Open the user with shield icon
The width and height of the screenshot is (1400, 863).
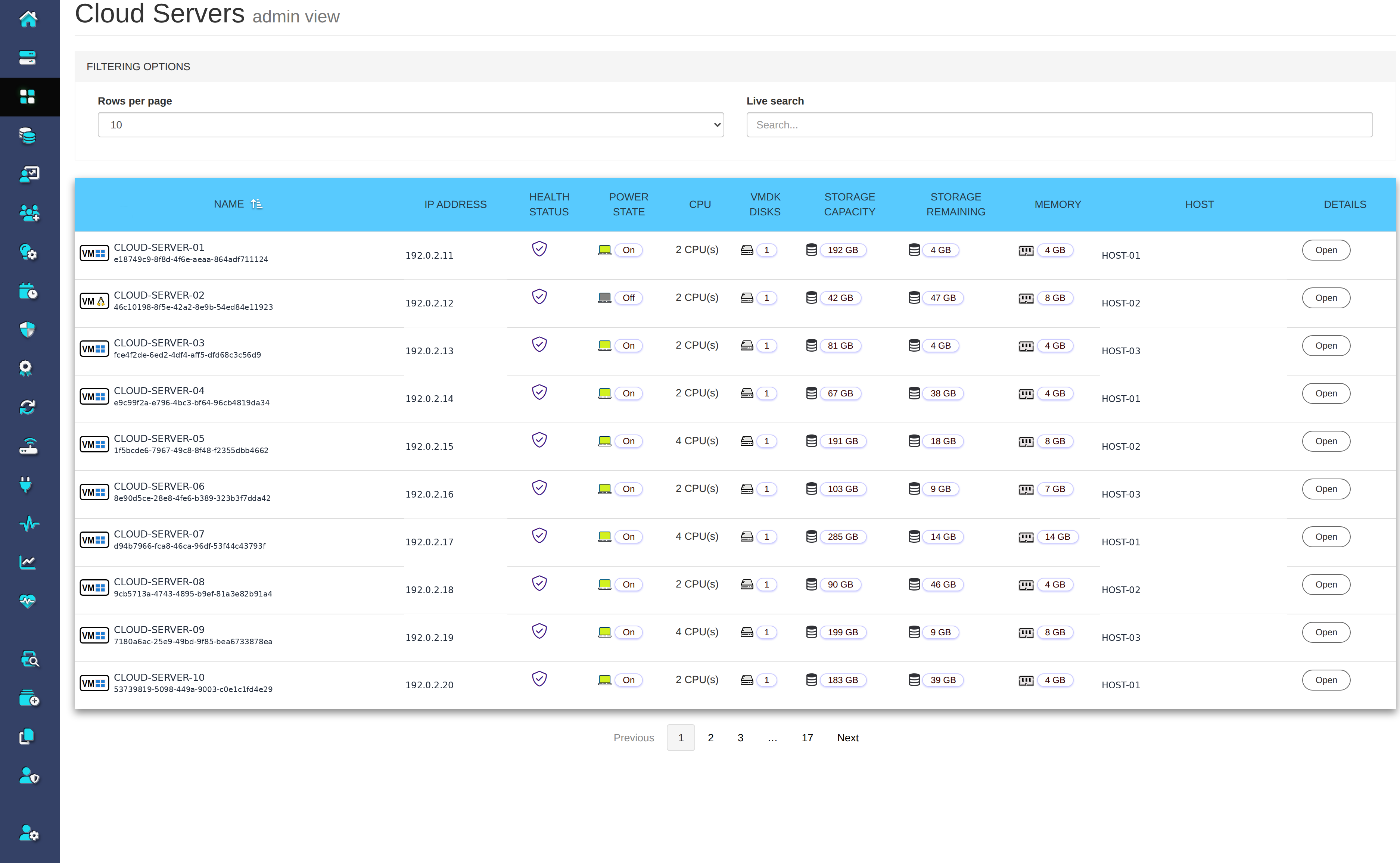[x=29, y=776]
